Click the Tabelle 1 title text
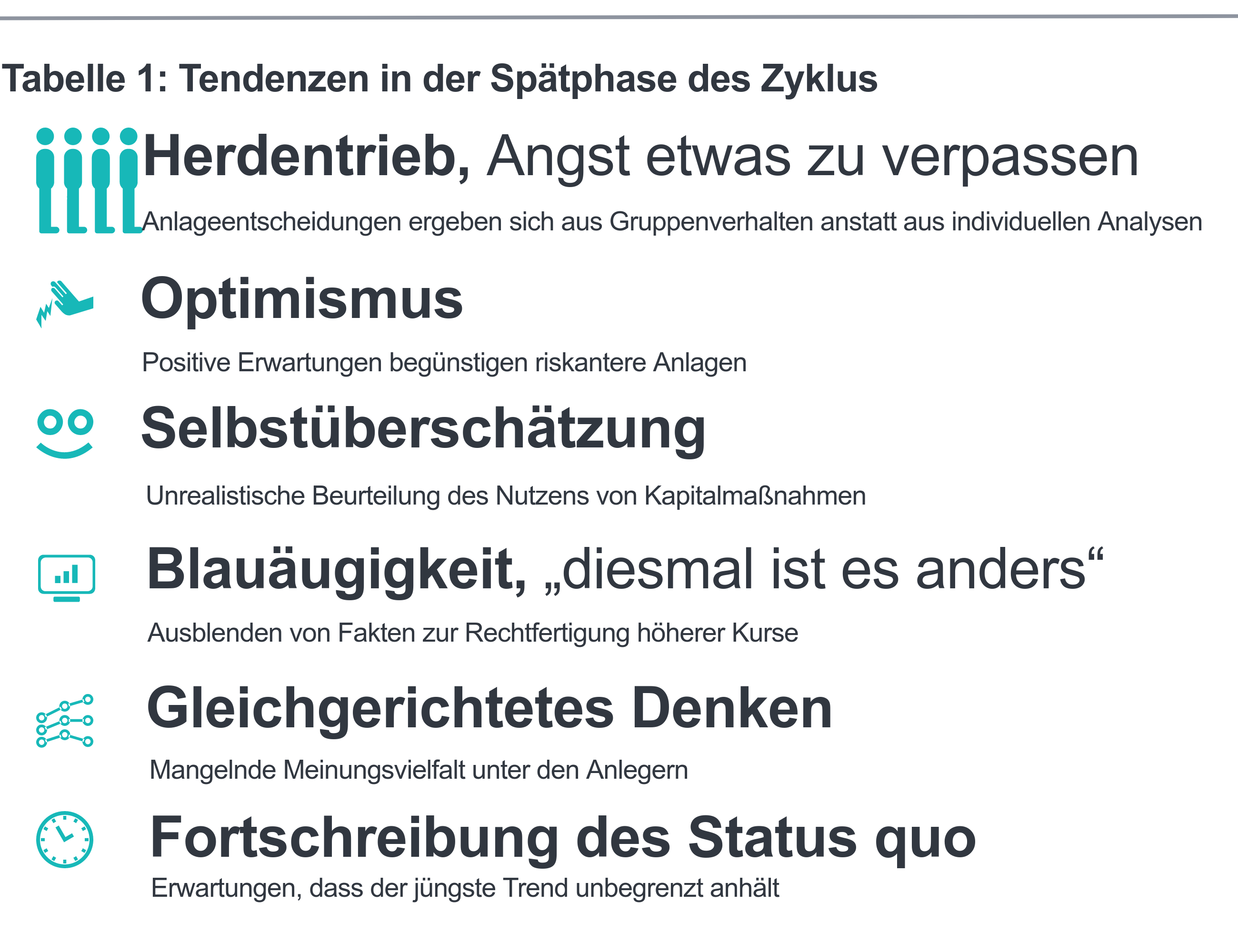 [440, 78]
